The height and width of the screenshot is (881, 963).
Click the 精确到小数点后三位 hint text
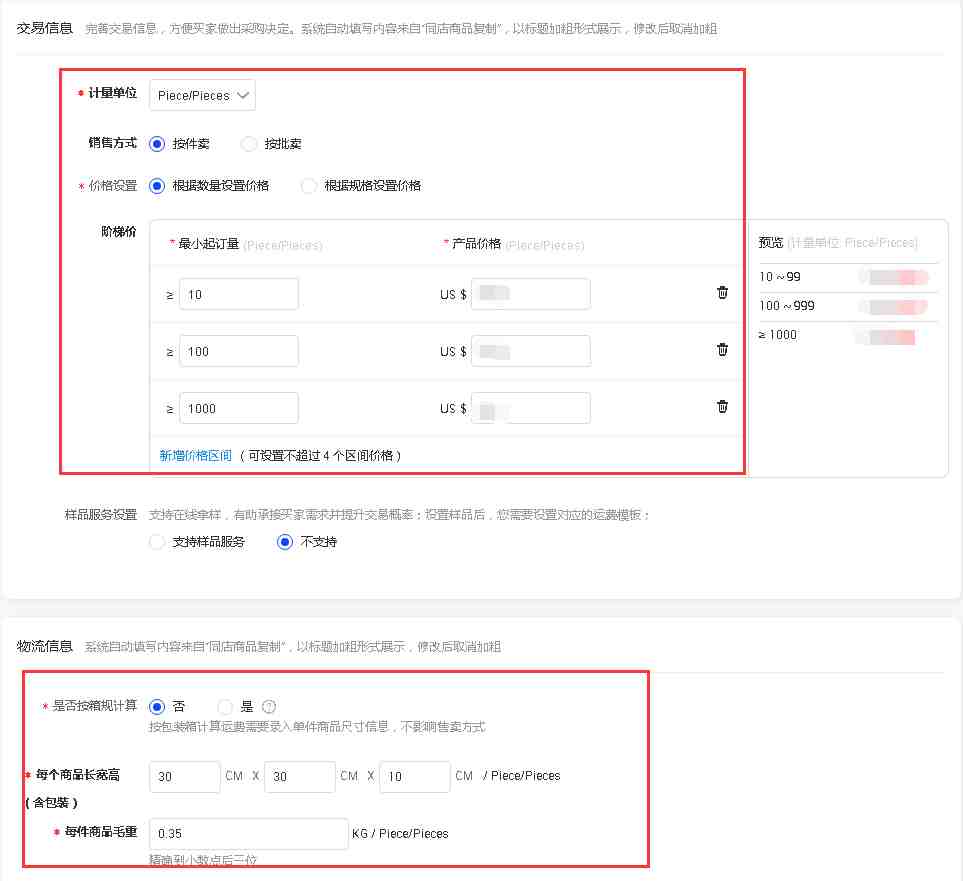(x=203, y=860)
